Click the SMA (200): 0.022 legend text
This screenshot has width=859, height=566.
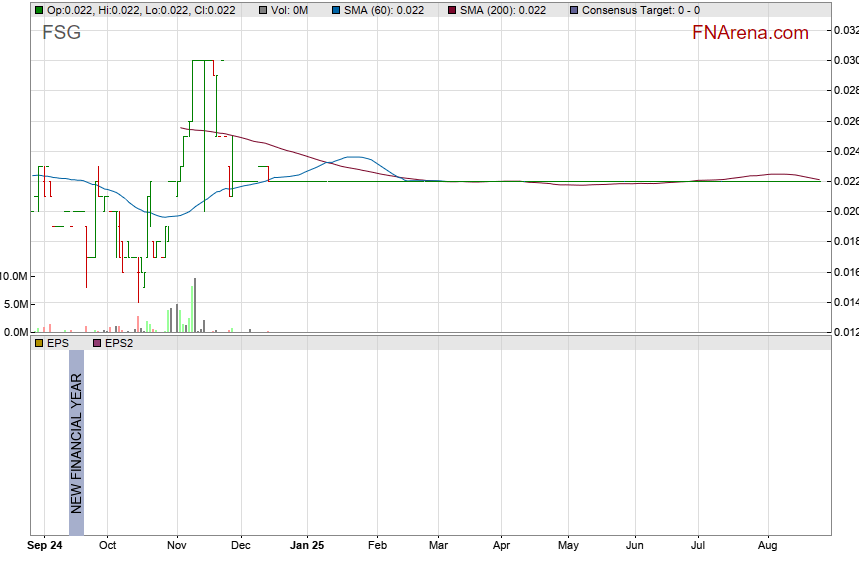pyautogui.click(x=503, y=10)
